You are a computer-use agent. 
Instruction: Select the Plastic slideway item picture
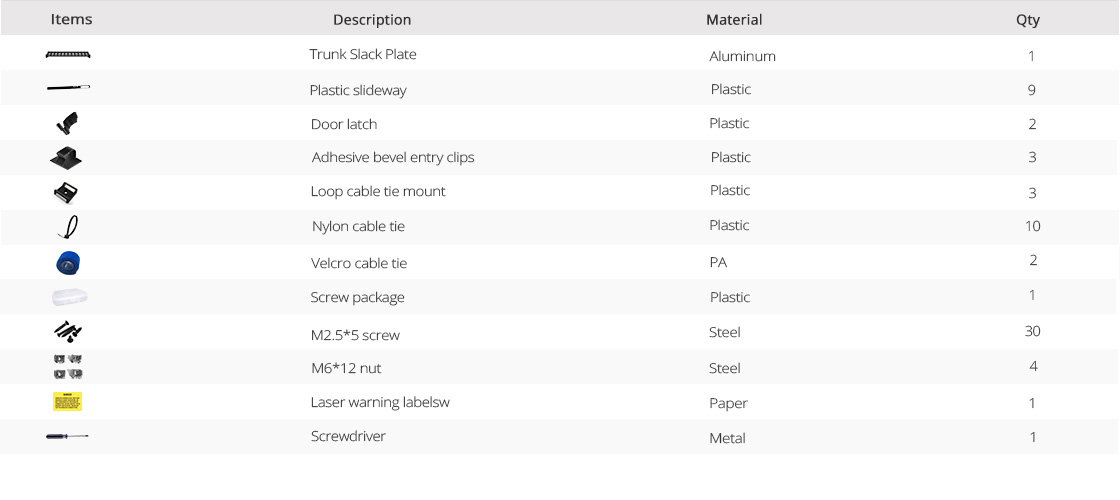pos(69,88)
